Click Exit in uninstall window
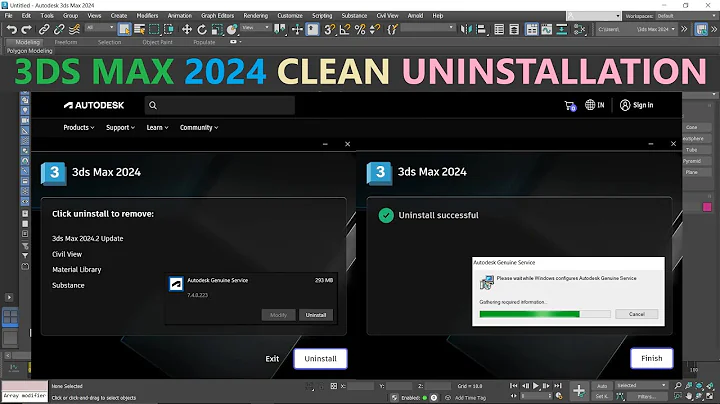 (272, 359)
